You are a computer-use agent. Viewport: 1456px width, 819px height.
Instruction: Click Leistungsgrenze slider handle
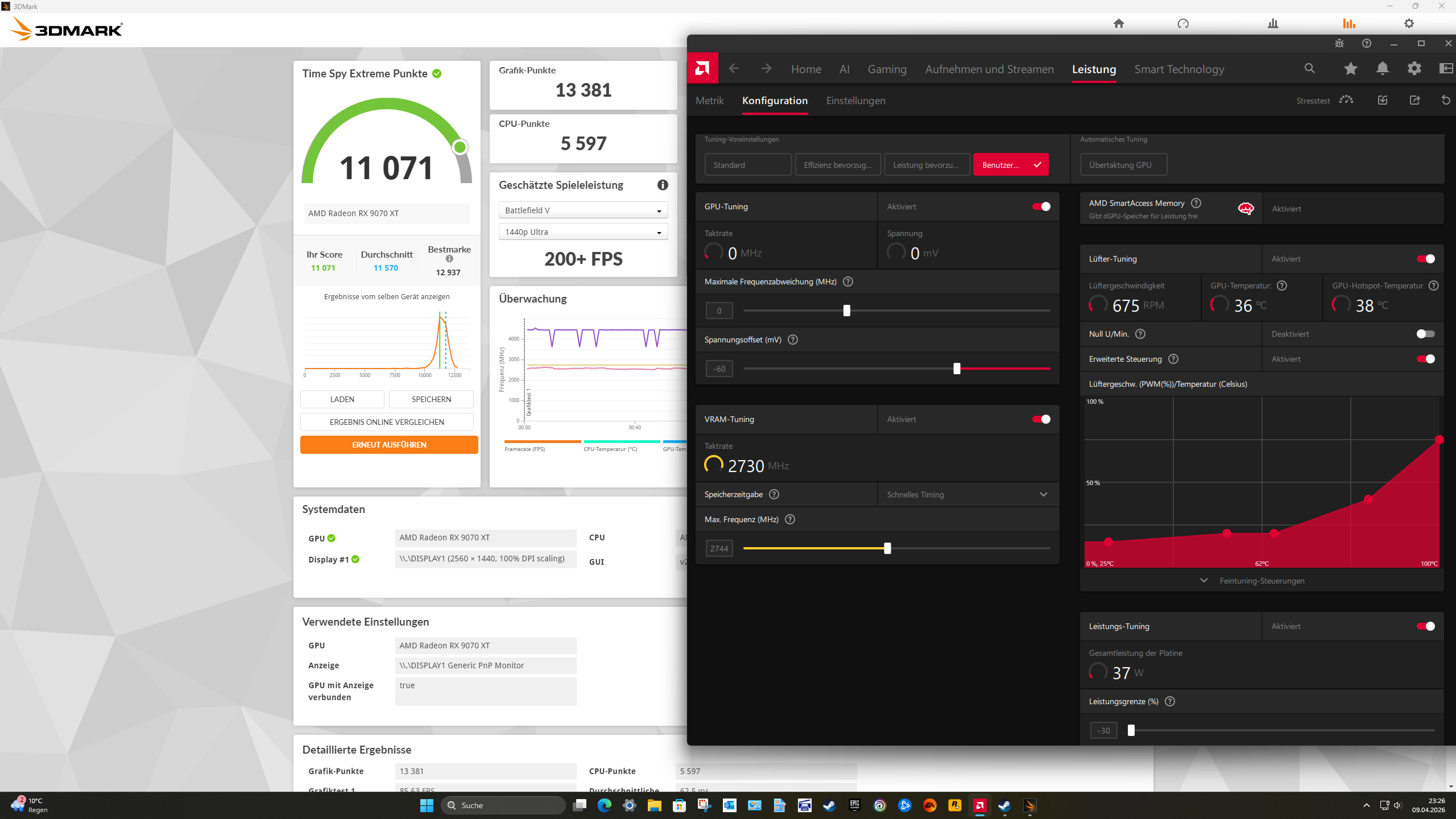tap(1131, 730)
